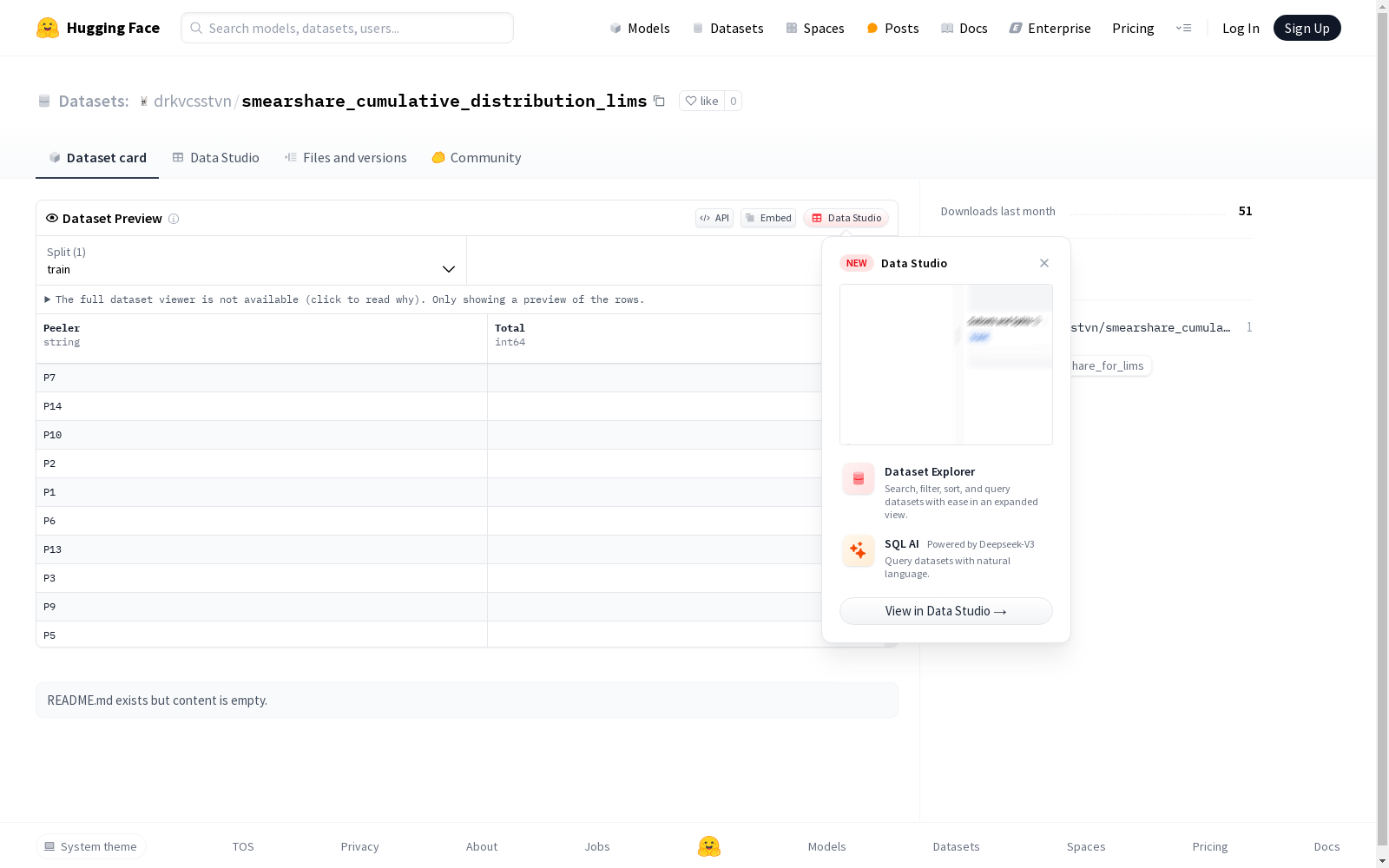Click the Dataset Preview info icon

[174, 219]
